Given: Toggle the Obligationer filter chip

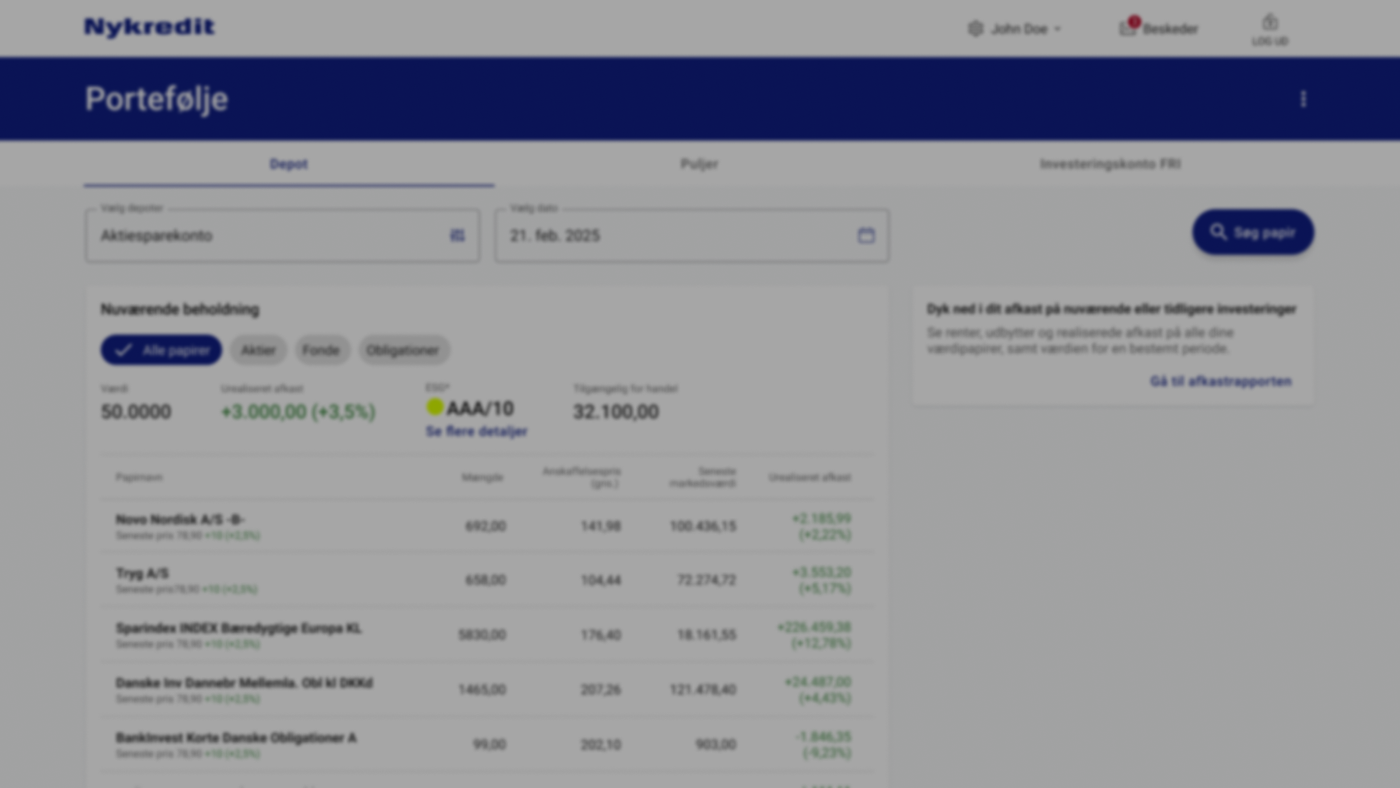Looking at the screenshot, I should [403, 350].
